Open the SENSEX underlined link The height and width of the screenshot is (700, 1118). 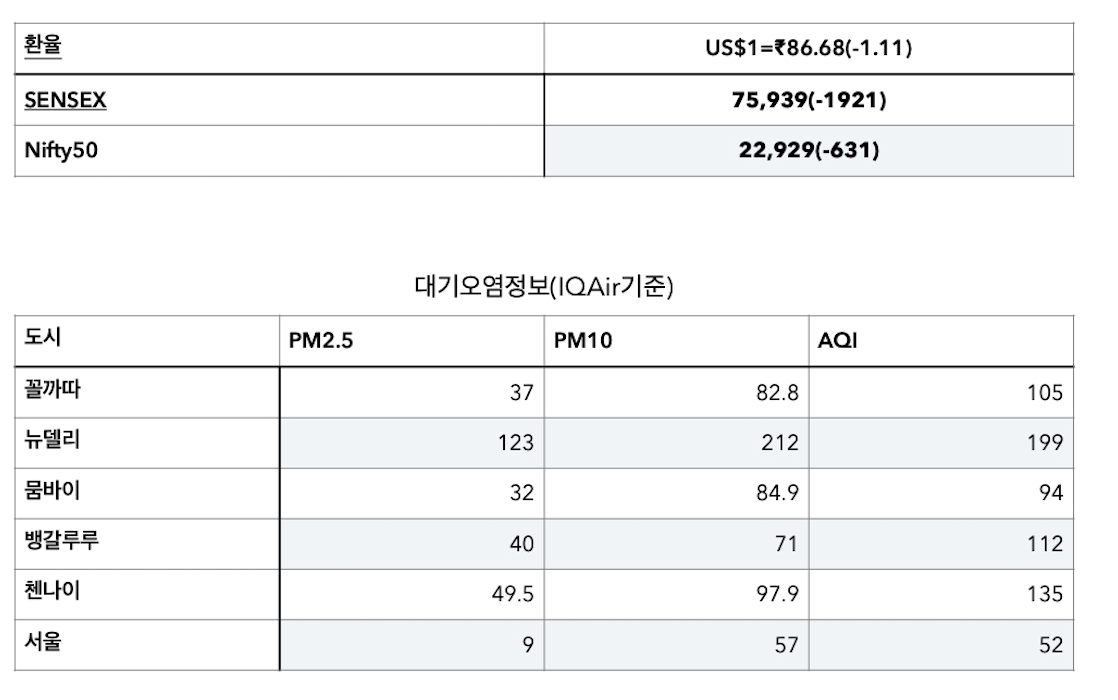coord(65,100)
